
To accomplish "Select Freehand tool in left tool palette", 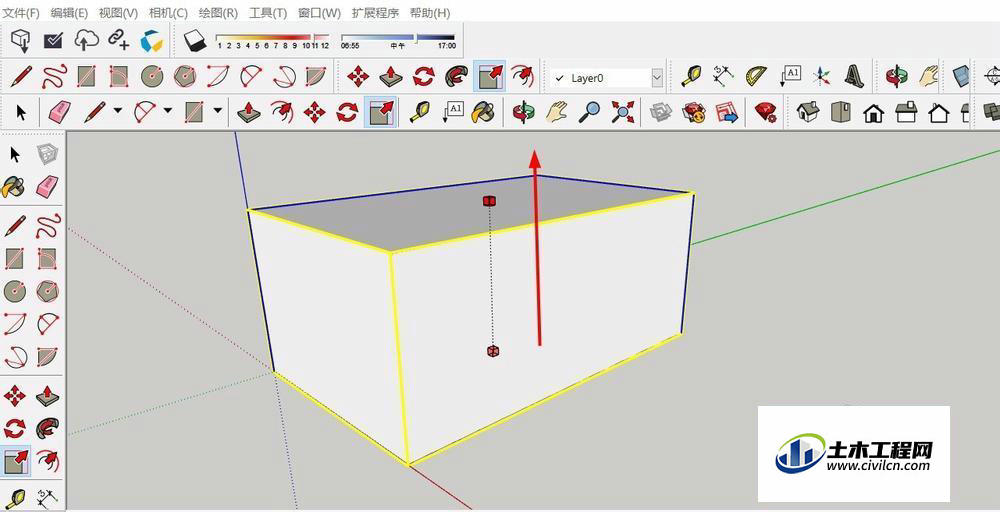I will click(x=48, y=225).
